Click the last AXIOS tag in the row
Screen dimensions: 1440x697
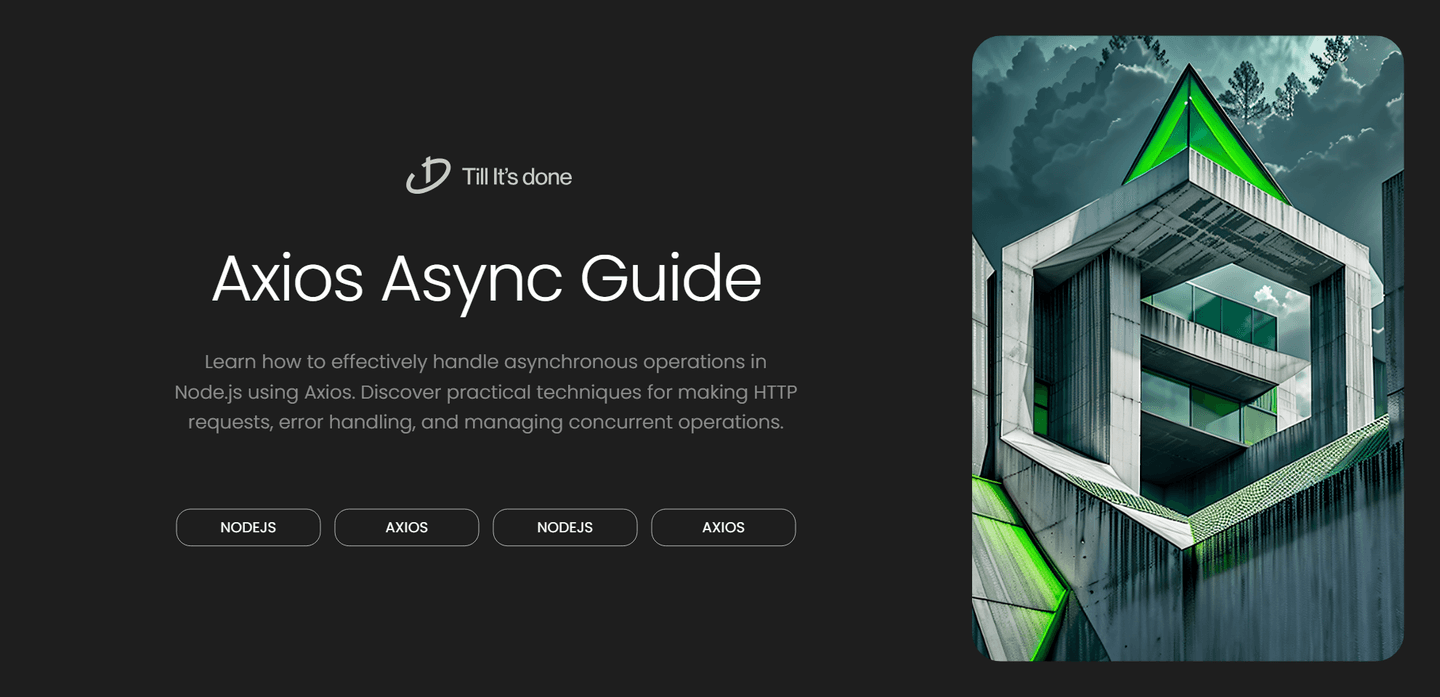pyautogui.click(x=723, y=527)
